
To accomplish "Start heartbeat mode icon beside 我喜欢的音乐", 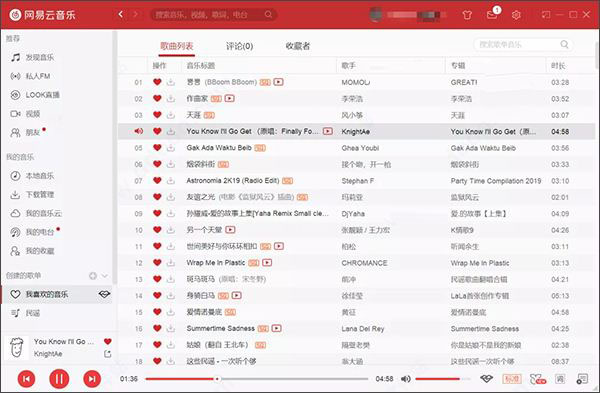I will point(104,294).
